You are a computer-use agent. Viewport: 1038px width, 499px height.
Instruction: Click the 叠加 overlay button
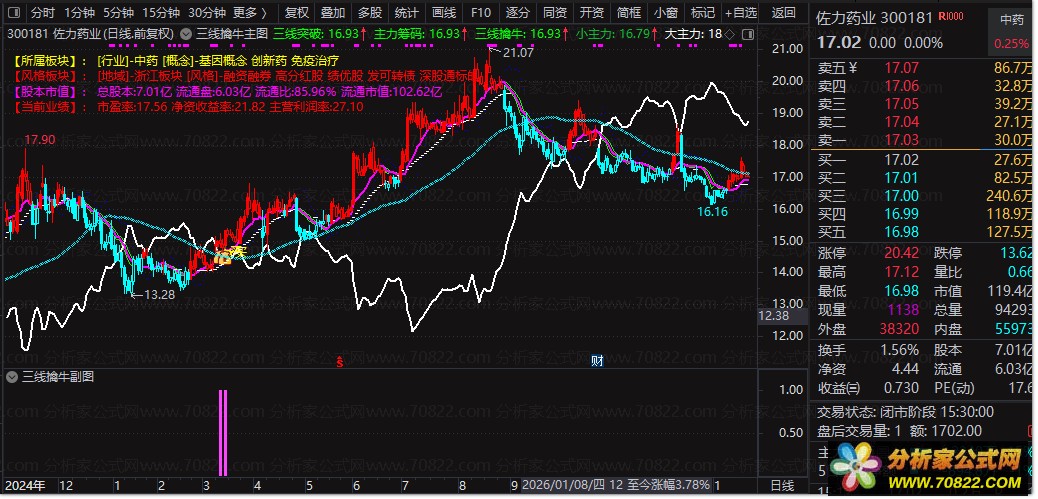point(333,13)
